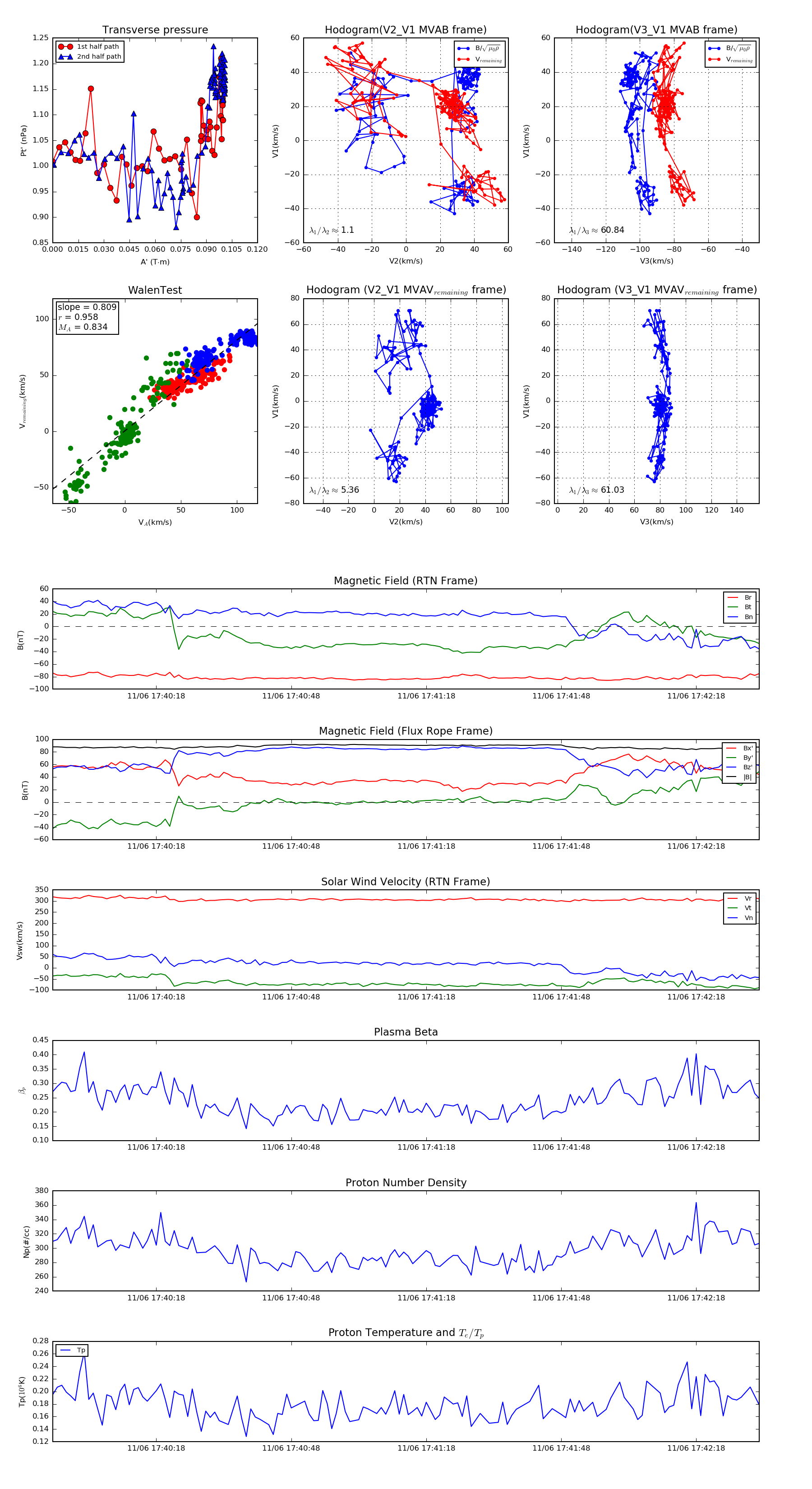Select the "Tp" legend entry
812x1489 pixels.
[x=73, y=1350]
